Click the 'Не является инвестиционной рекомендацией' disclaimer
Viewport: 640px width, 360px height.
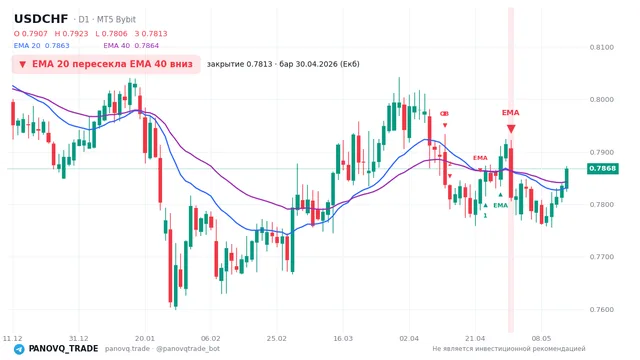[509, 349]
